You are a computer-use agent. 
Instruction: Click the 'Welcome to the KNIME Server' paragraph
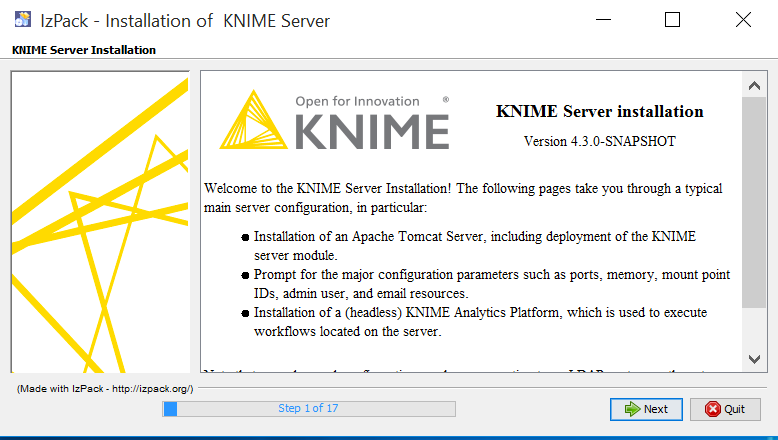click(x=463, y=198)
